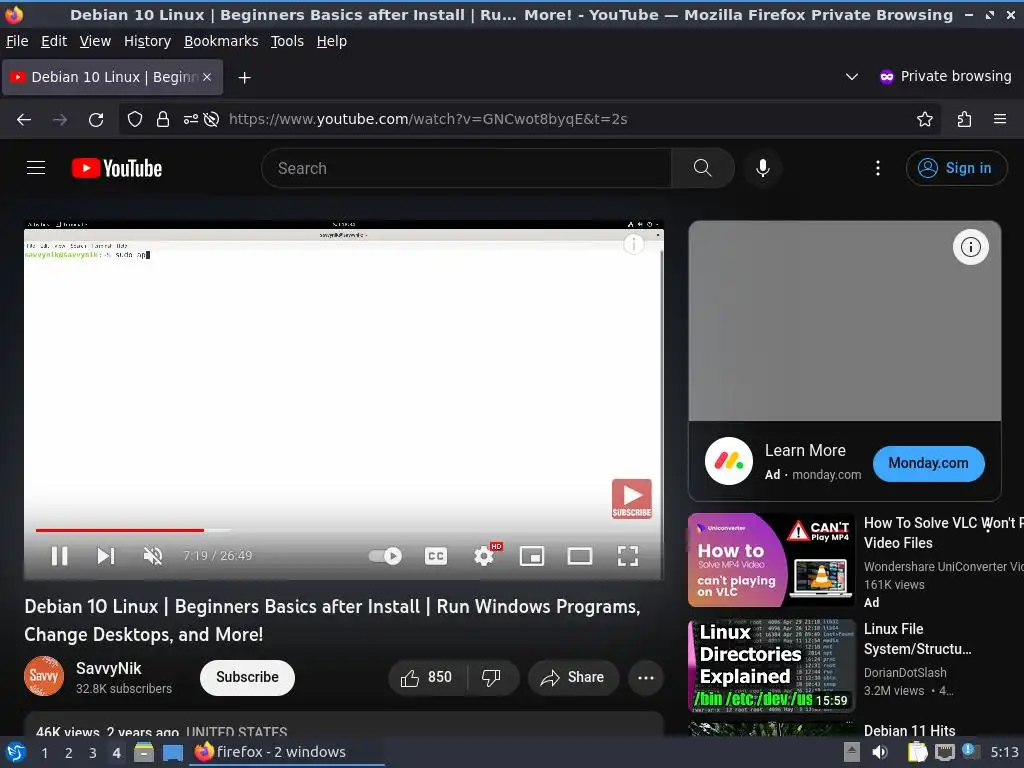The height and width of the screenshot is (768, 1024).
Task: Subscribe to the SavvyNik channel
Action: (247, 677)
